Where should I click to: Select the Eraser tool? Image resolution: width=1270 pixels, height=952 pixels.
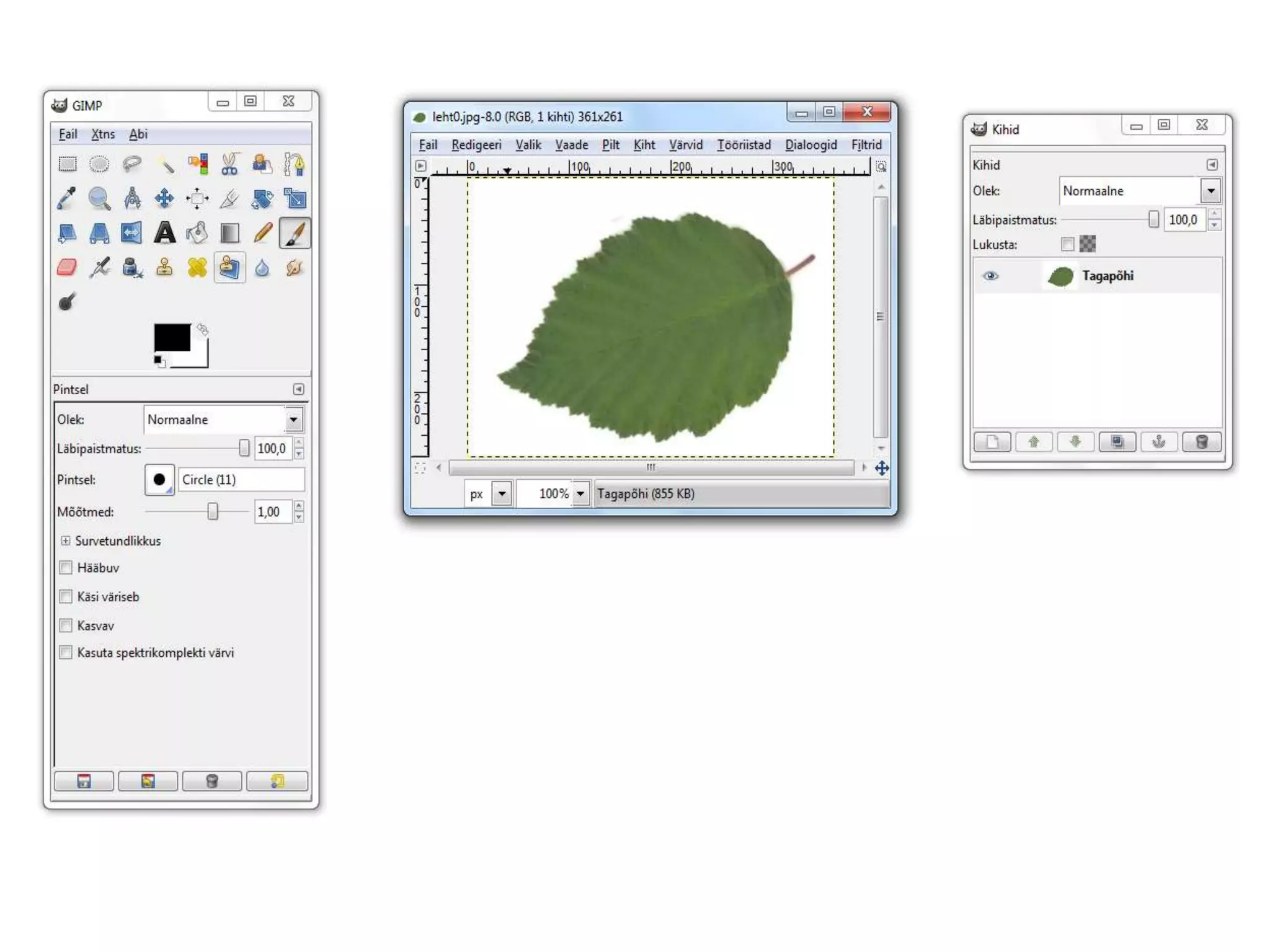pyautogui.click(x=67, y=267)
